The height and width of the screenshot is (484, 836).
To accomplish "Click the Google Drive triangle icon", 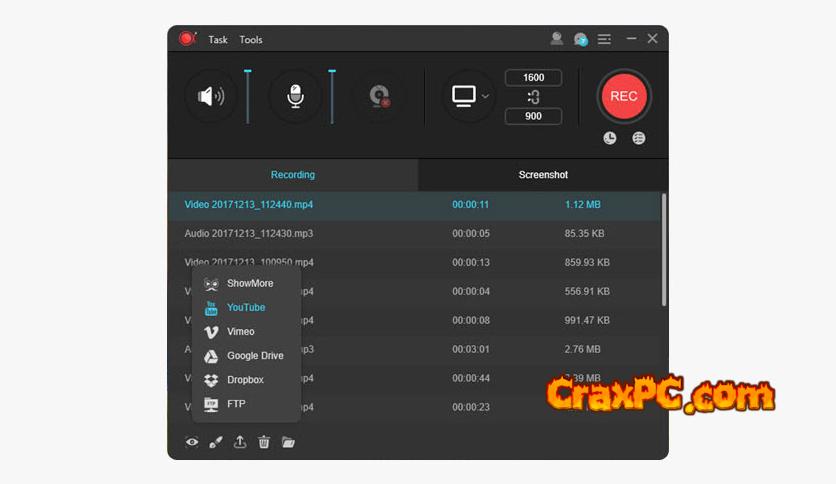I will pyautogui.click(x=211, y=356).
